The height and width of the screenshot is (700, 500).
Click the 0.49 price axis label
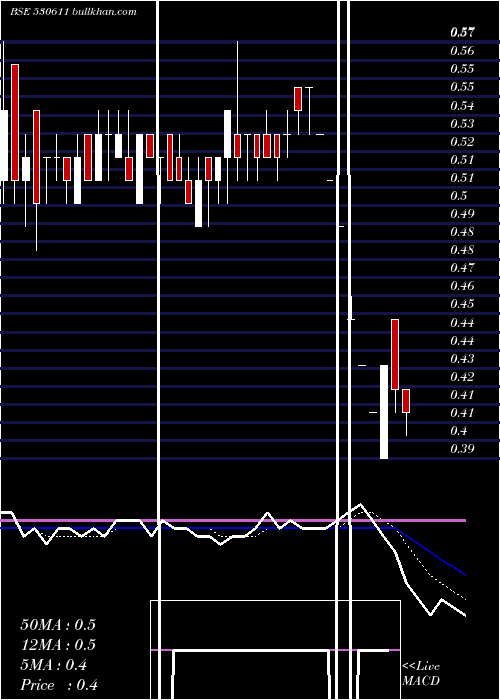pyautogui.click(x=462, y=213)
